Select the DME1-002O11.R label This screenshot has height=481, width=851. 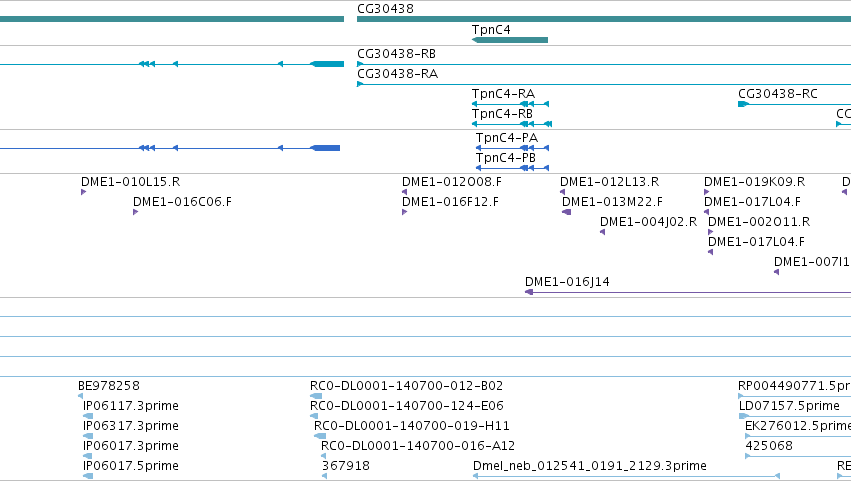click(x=759, y=222)
